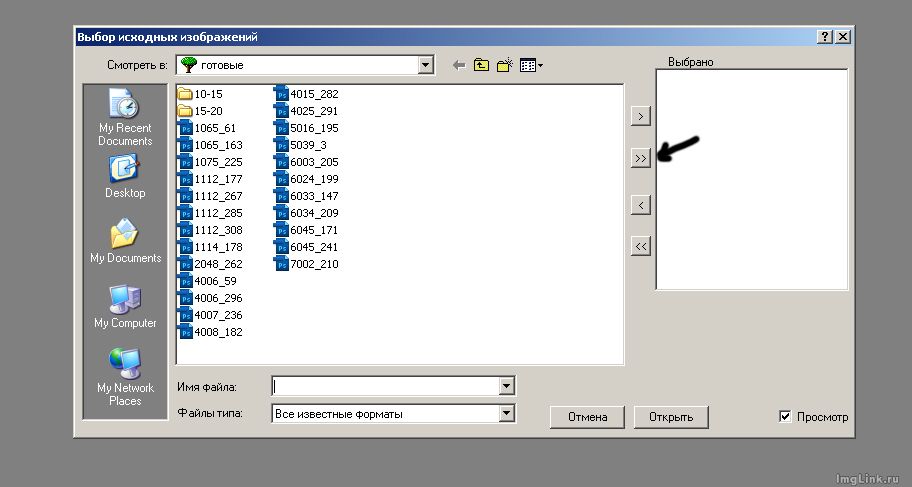Open My Computer location
The image size is (912, 487).
tap(125, 307)
